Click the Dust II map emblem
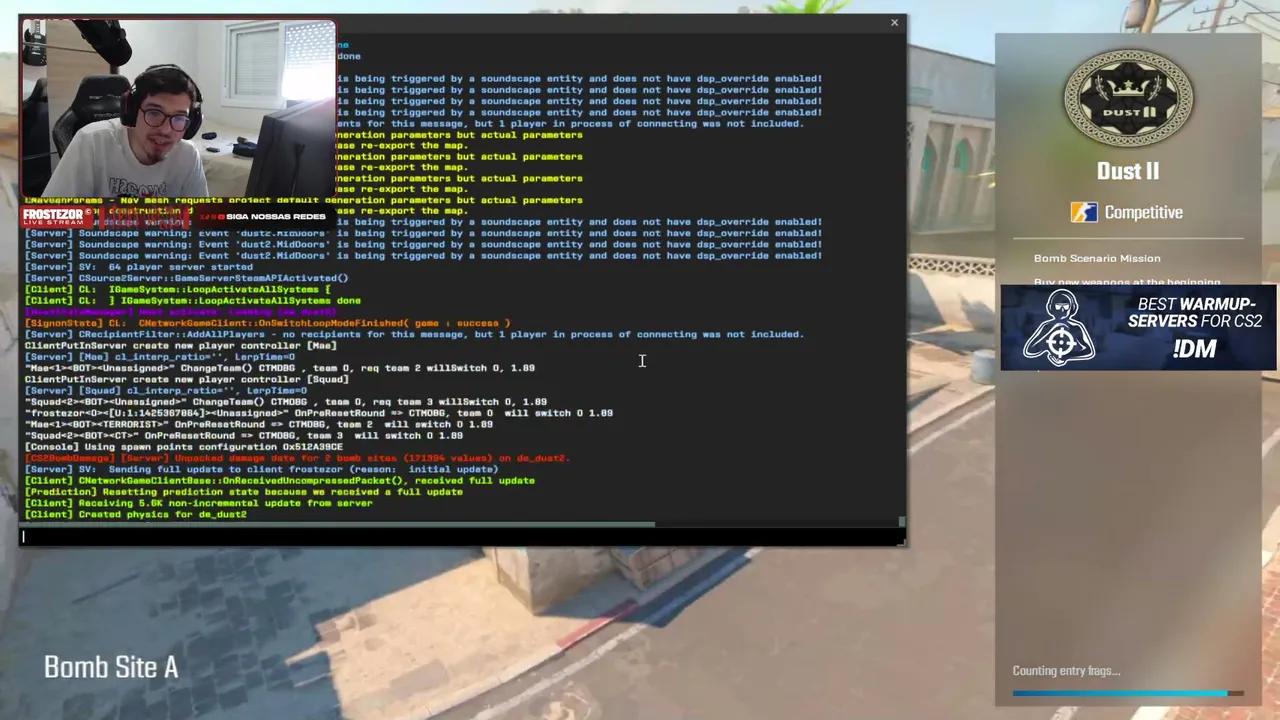This screenshot has width=1280, height=720. [x=1128, y=98]
